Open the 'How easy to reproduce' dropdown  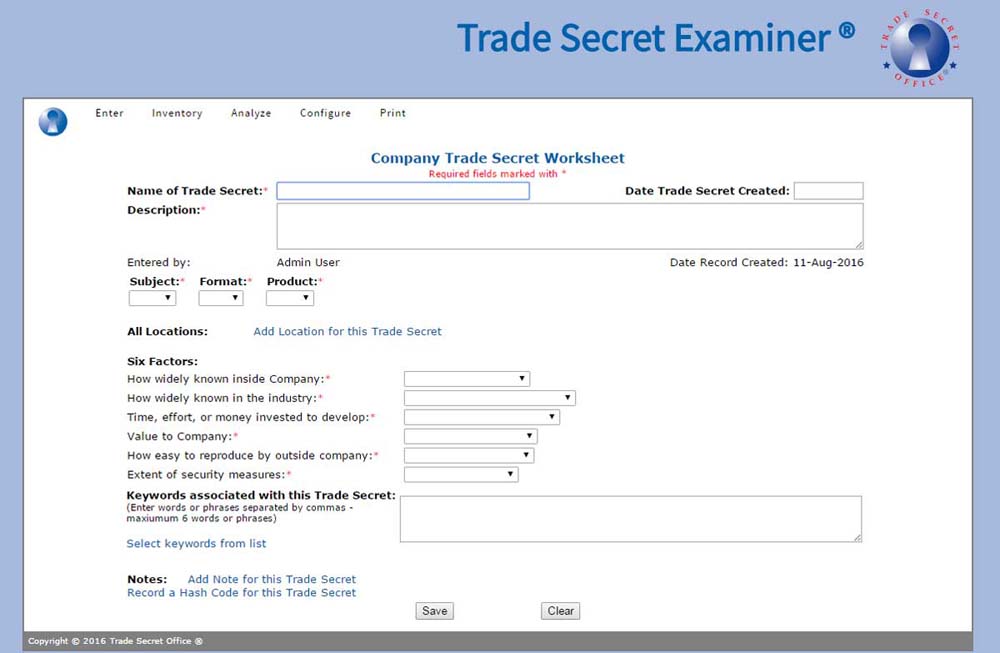tap(469, 455)
